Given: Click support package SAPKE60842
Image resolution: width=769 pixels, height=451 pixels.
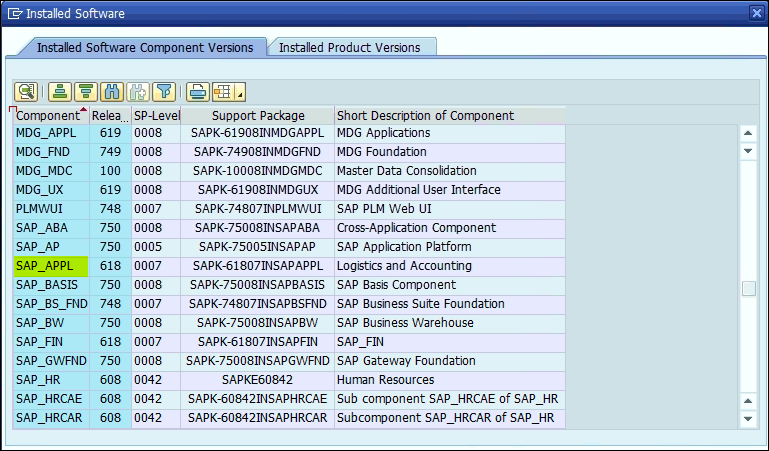Looking at the screenshot, I should click(x=258, y=380).
